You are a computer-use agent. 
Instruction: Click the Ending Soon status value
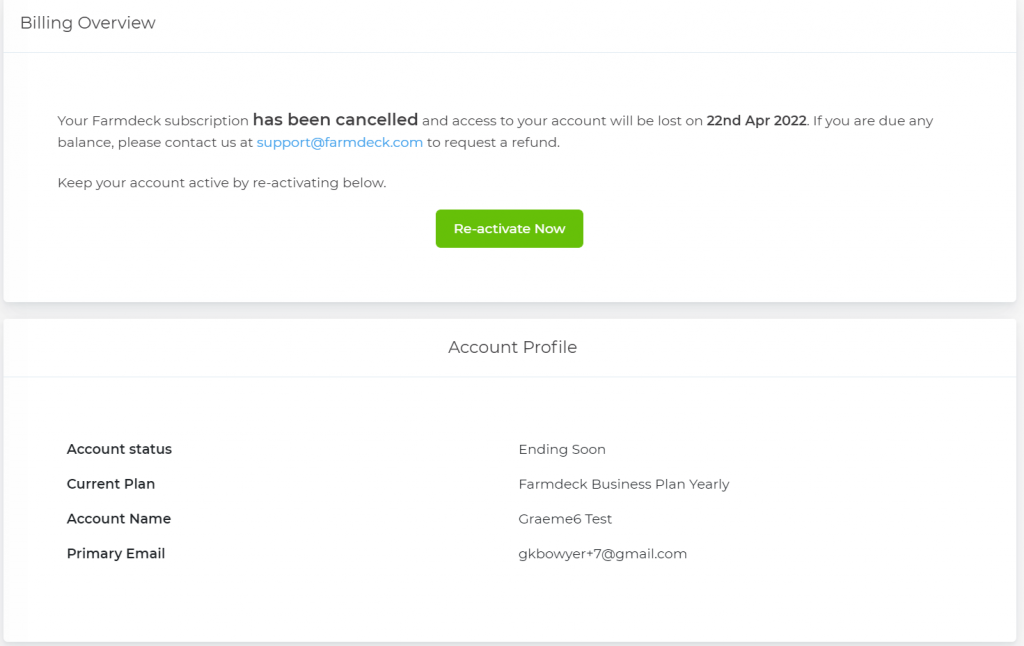click(x=562, y=450)
